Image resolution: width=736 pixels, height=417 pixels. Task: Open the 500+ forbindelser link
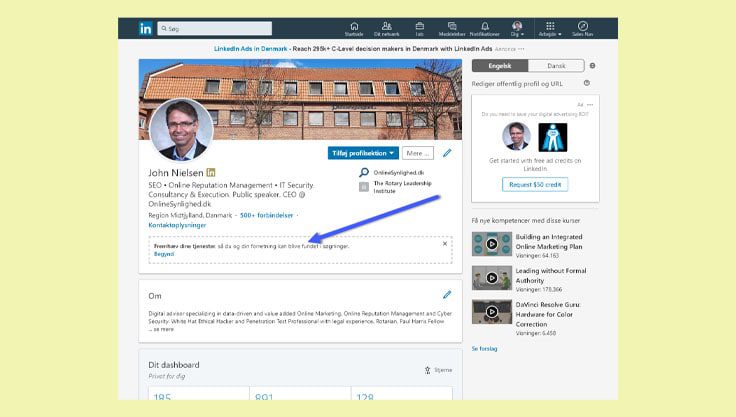(x=267, y=216)
